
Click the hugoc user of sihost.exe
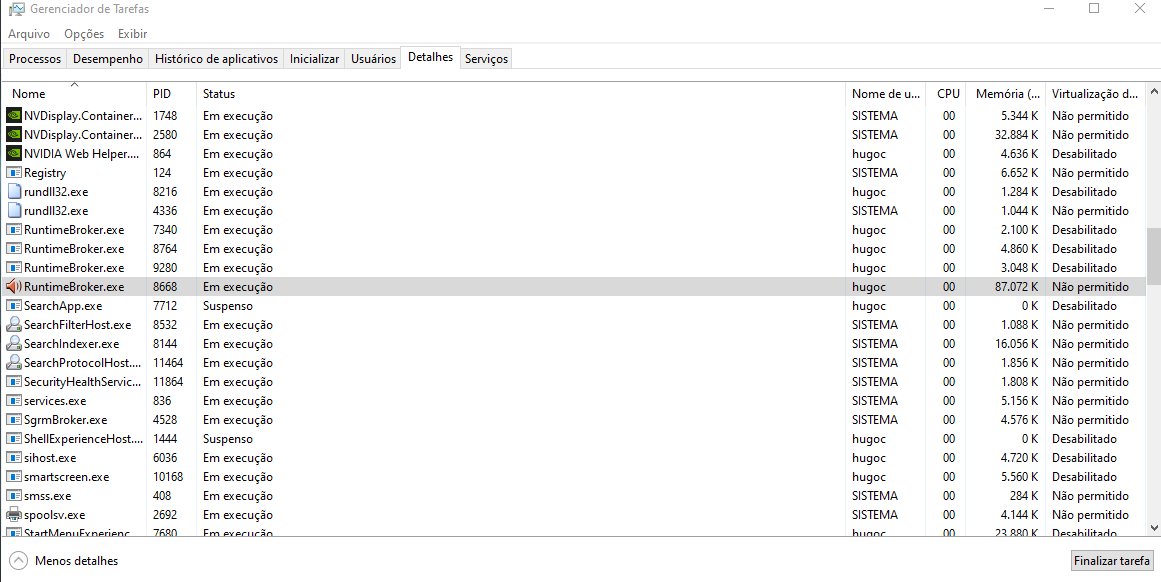(869, 458)
